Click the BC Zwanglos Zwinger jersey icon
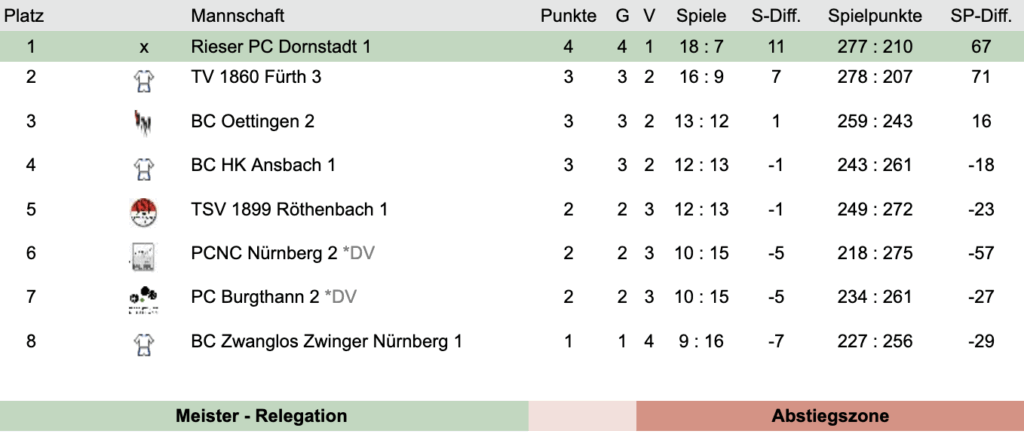 [144, 343]
